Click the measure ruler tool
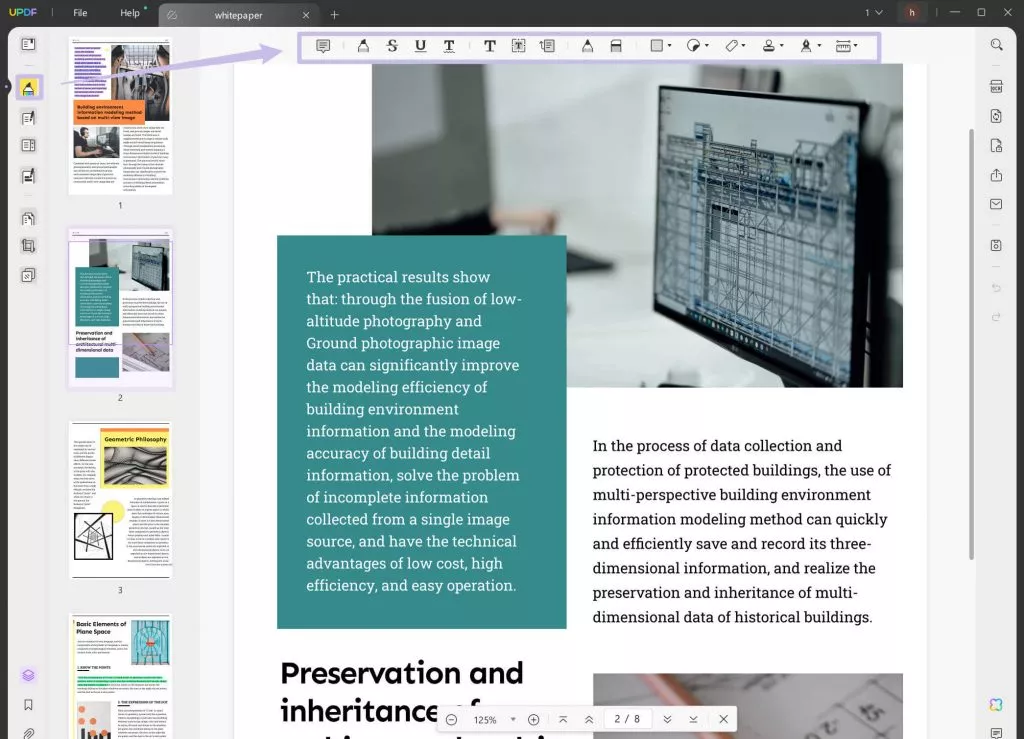1024x739 pixels. pyautogui.click(x=843, y=46)
